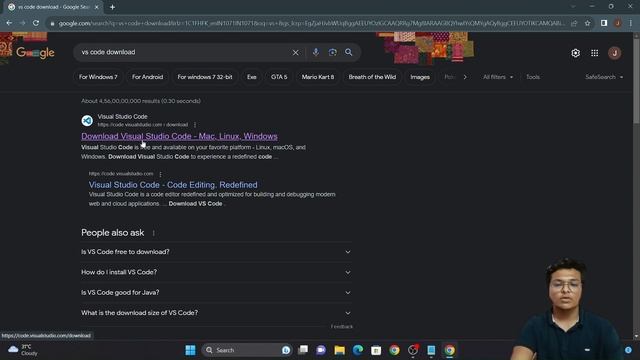640x360 pixels.
Task: Reload the page with refresh icon
Action: click(x=36, y=23)
